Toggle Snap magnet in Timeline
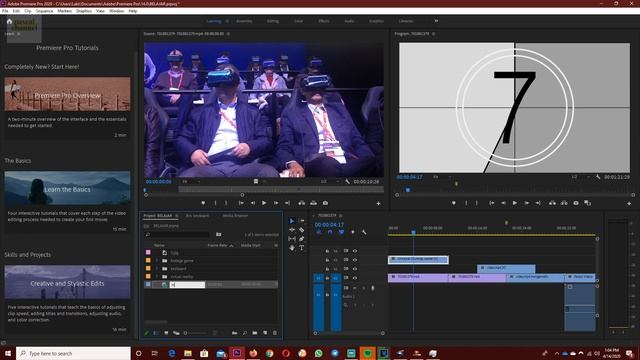Viewport: 640px width, 360px height. pyautogui.click(x=330, y=232)
